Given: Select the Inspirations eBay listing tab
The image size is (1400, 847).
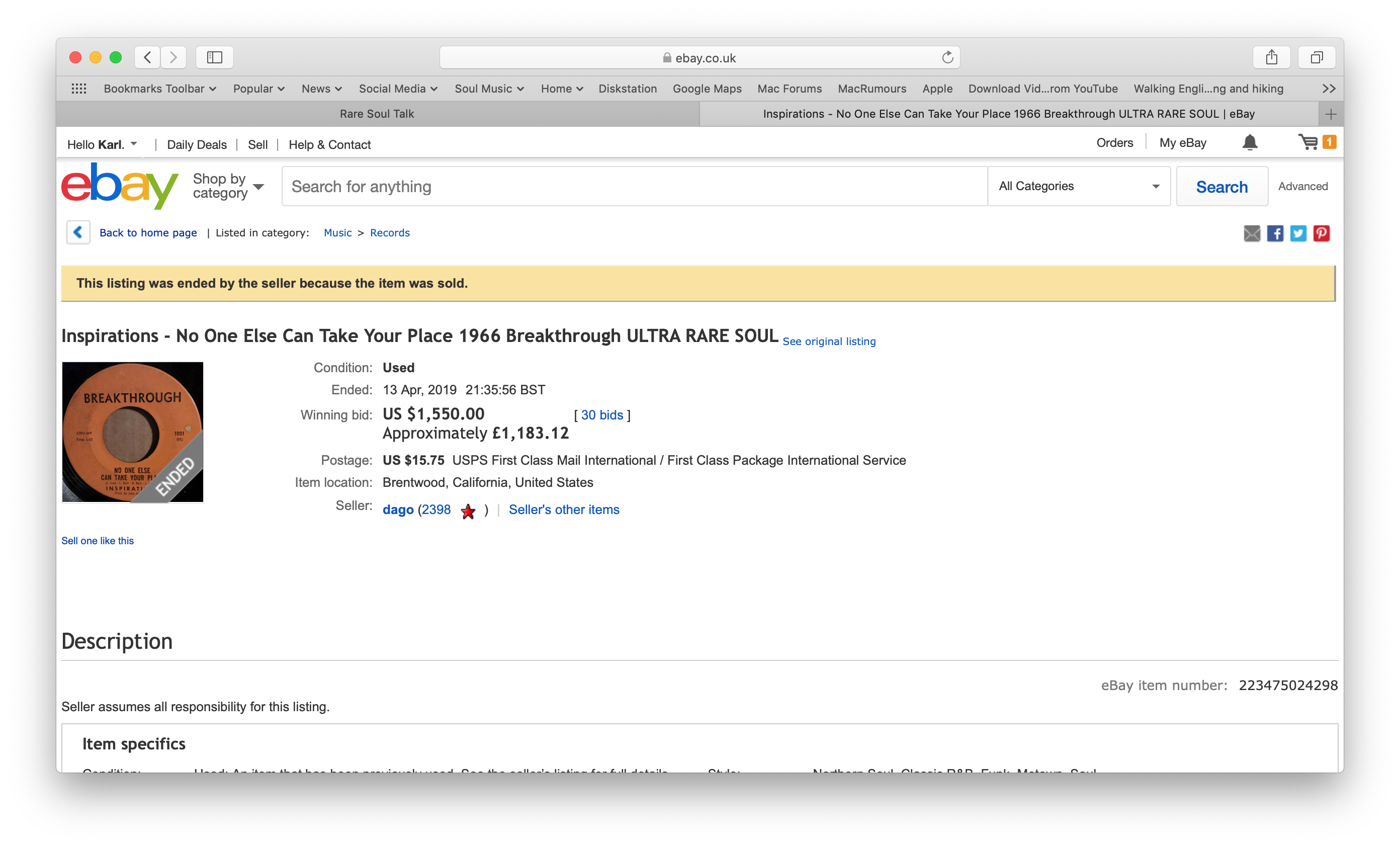Looking at the screenshot, I should click(x=1009, y=114).
